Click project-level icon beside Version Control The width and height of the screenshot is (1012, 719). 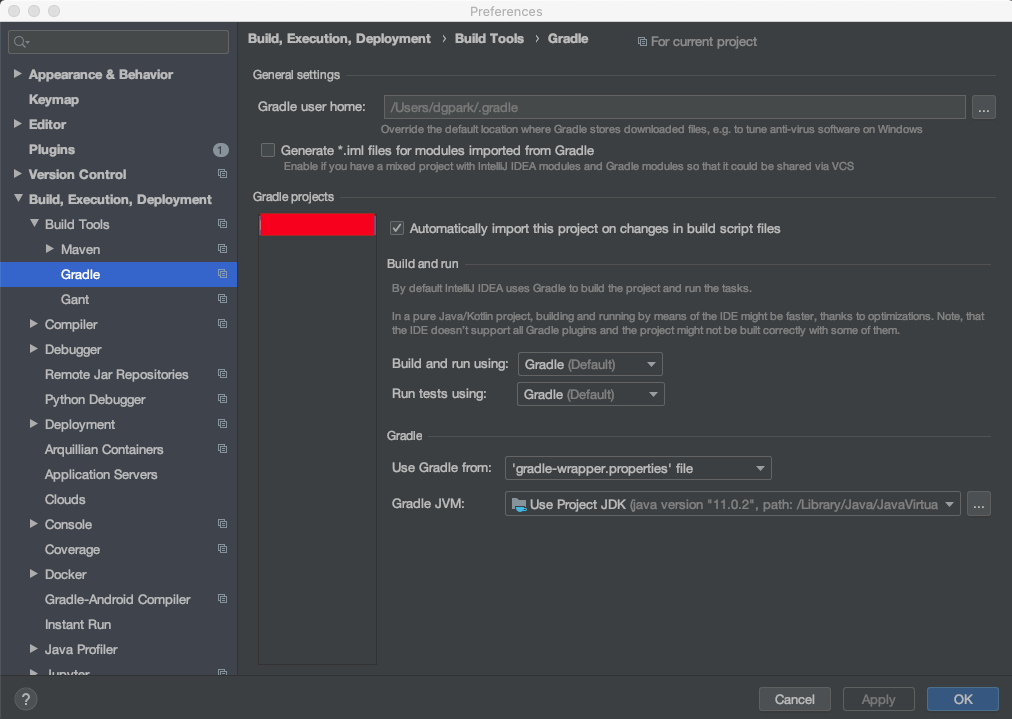tap(223, 174)
